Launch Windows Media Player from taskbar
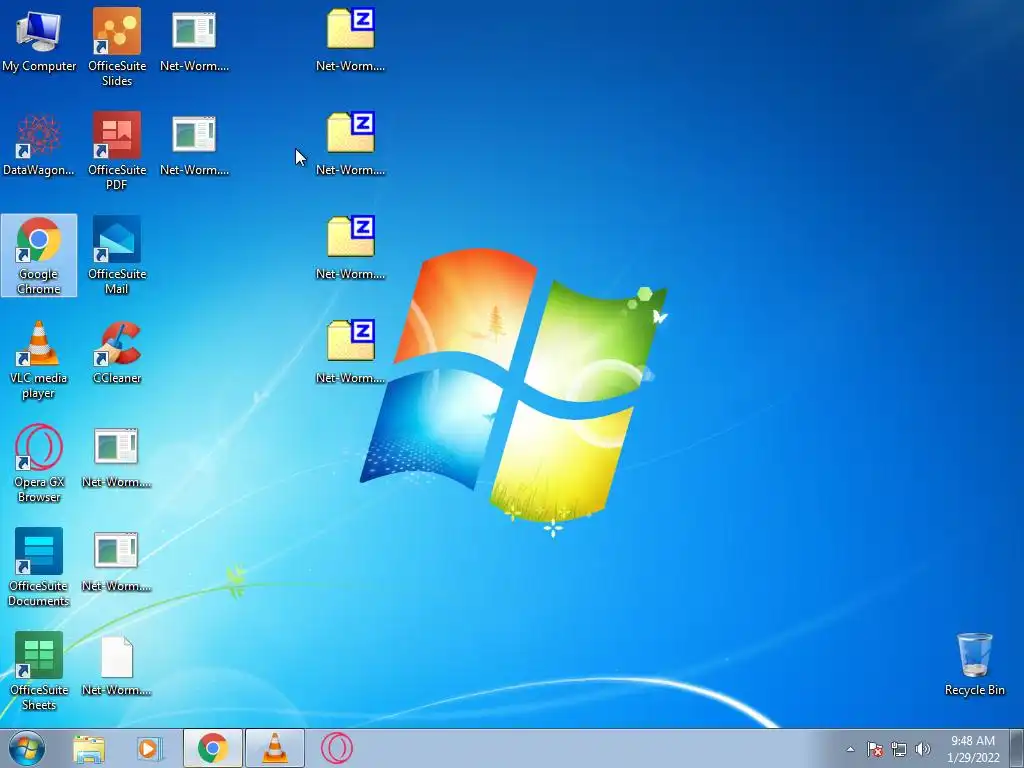This screenshot has height=768, width=1024. click(150, 748)
